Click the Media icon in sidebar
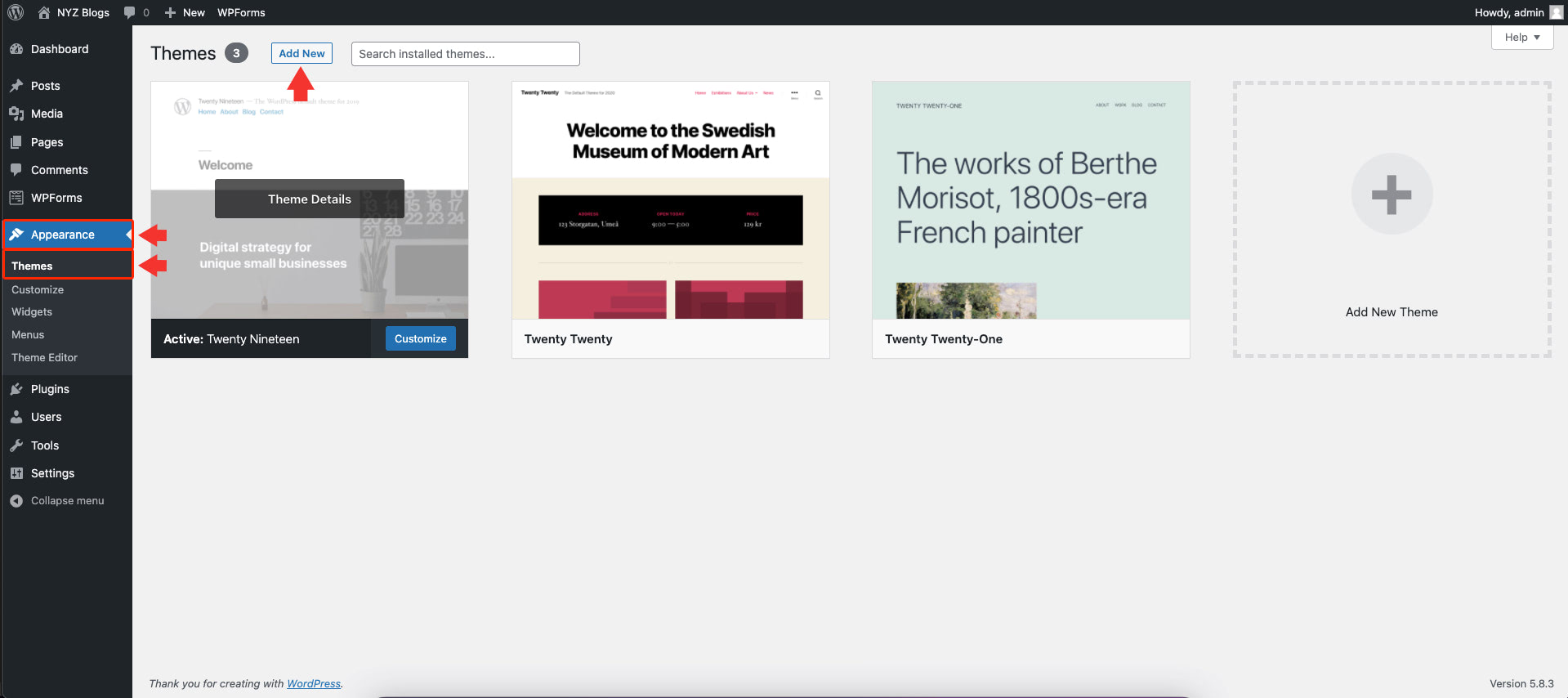 point(16,114)
